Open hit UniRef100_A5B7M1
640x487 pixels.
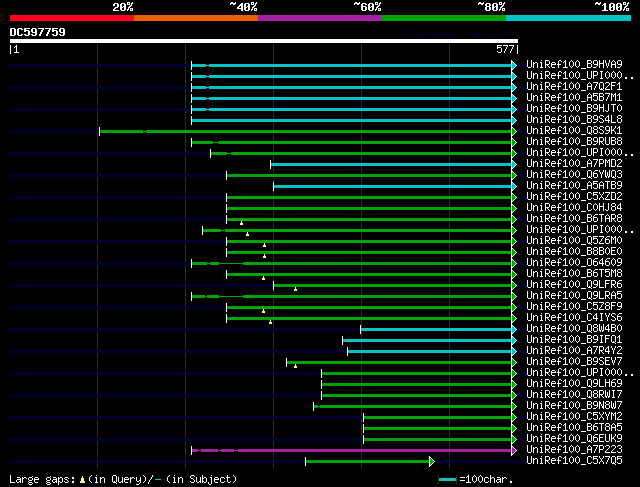click(574, 98)
